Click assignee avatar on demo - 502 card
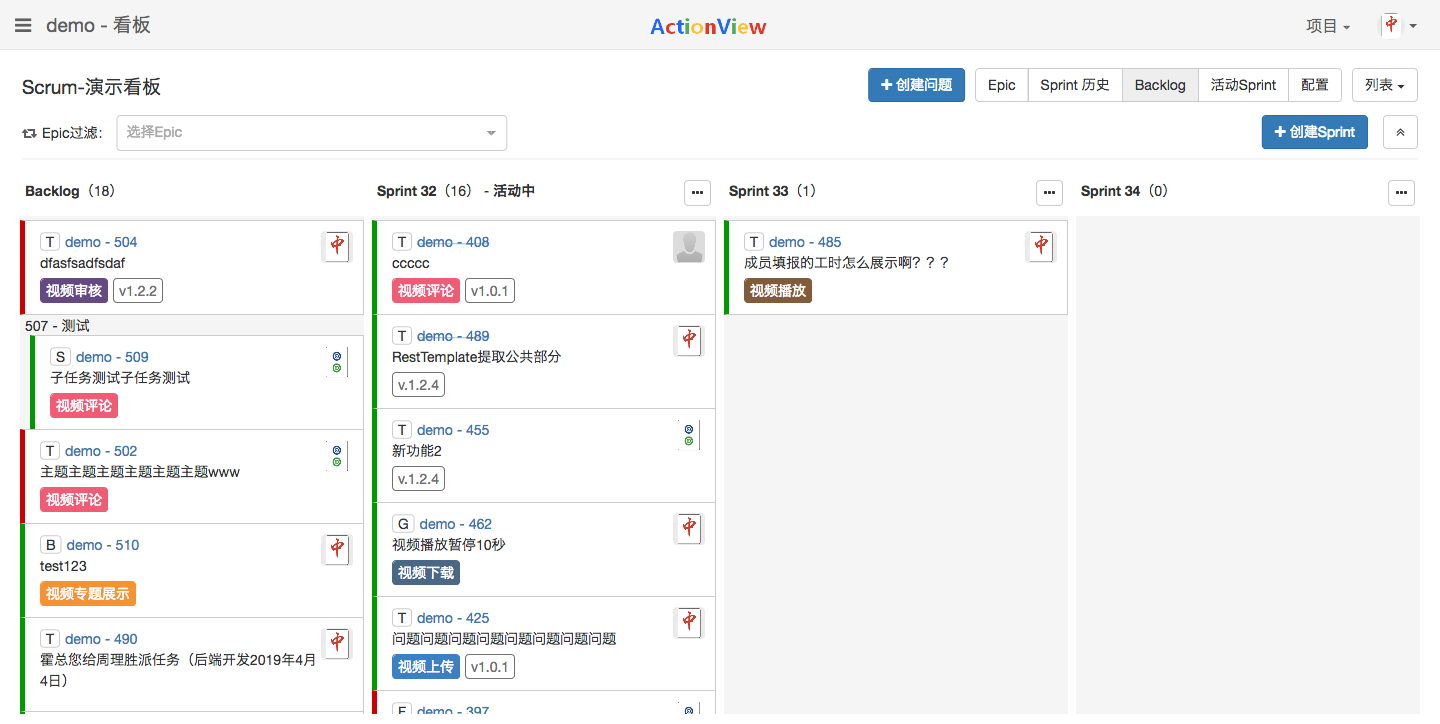The image size is (1440, 724). tap(337, 456)
